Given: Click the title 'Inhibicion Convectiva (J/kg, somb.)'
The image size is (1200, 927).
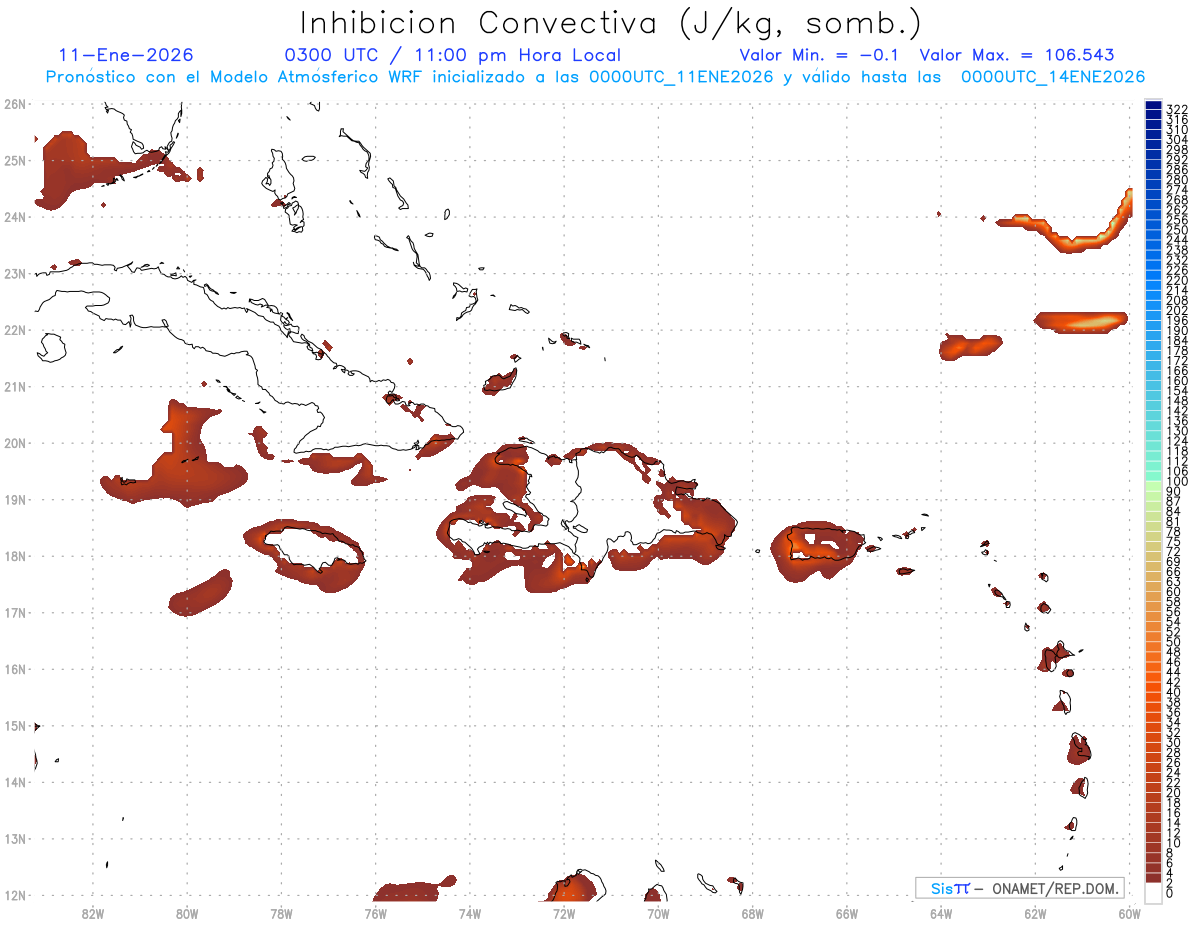Looking at the screenshot, I should [611, 24].
